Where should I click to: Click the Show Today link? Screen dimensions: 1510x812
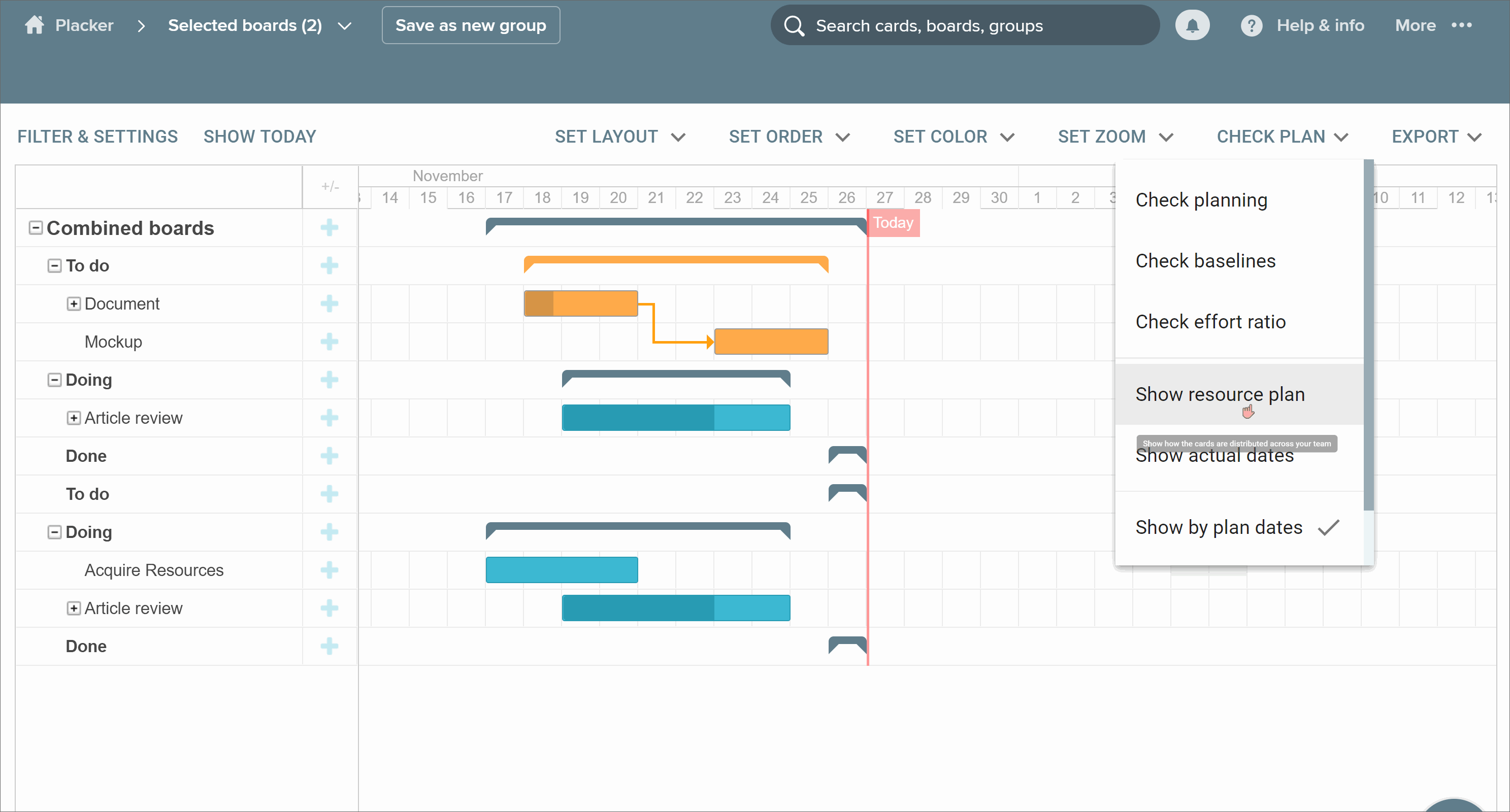[259, 137]
